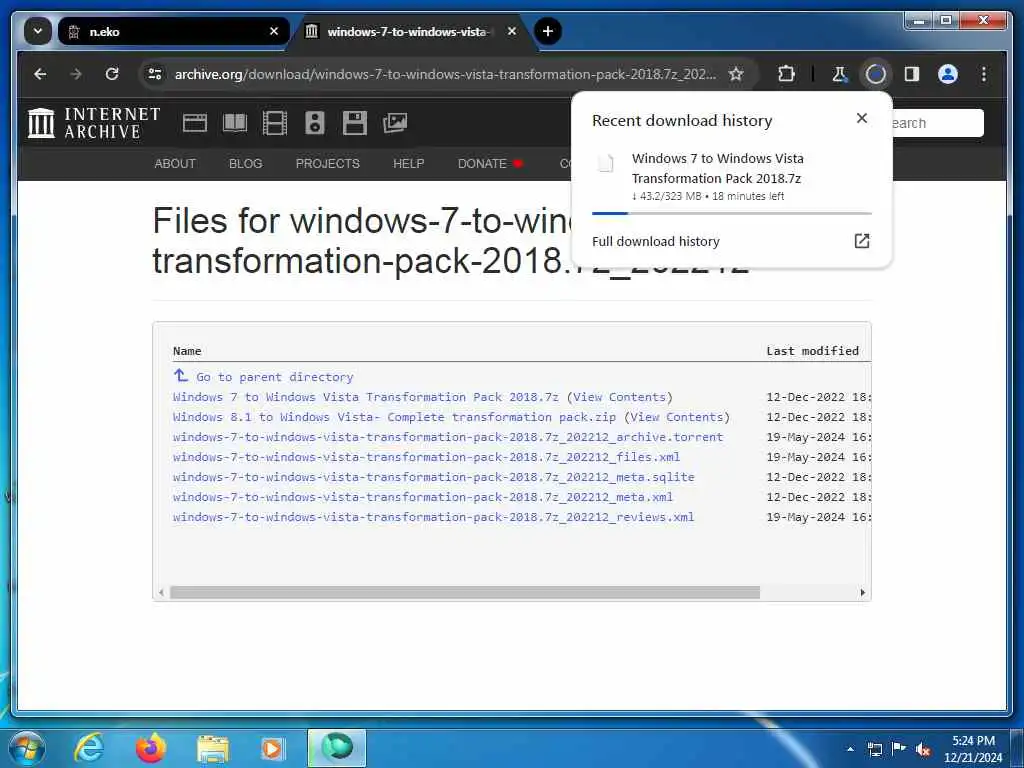Click the download progress bar

click(x=731, y=213)
